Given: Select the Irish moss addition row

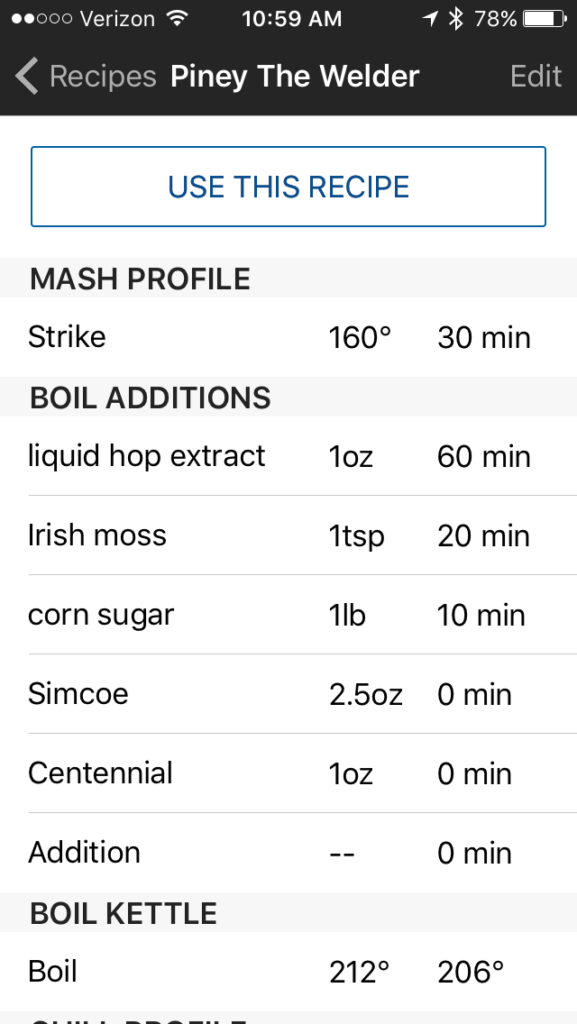Looking at the screenshot, I should (x=288, y=536).
